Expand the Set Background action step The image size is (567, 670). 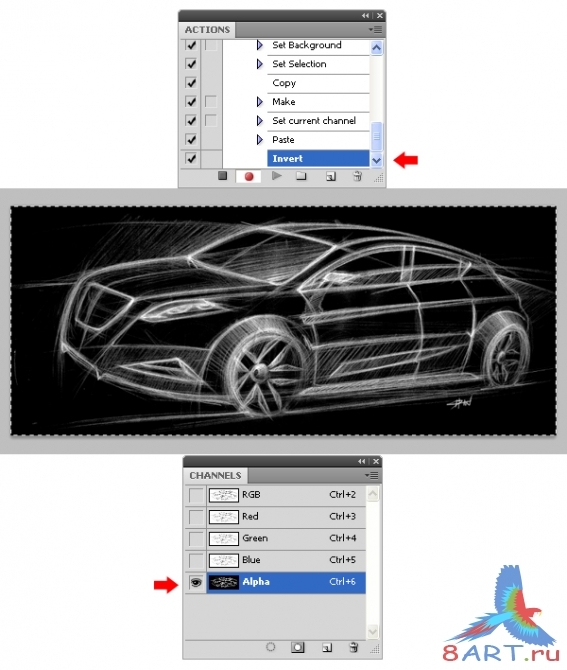[259, 45]
